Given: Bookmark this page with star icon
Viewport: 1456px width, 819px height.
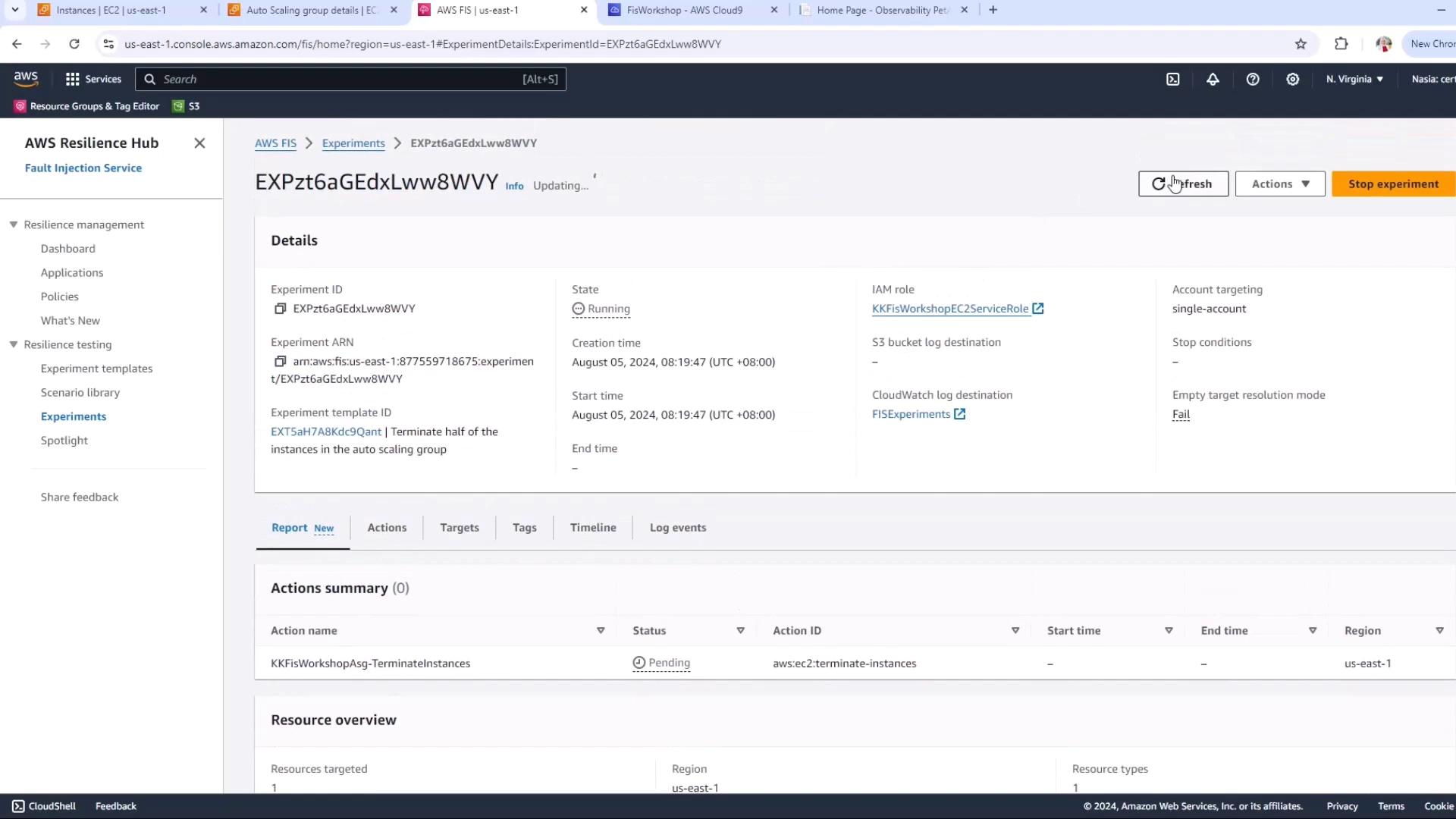Looking at the screenshot, I should [x=1301, y=44].
